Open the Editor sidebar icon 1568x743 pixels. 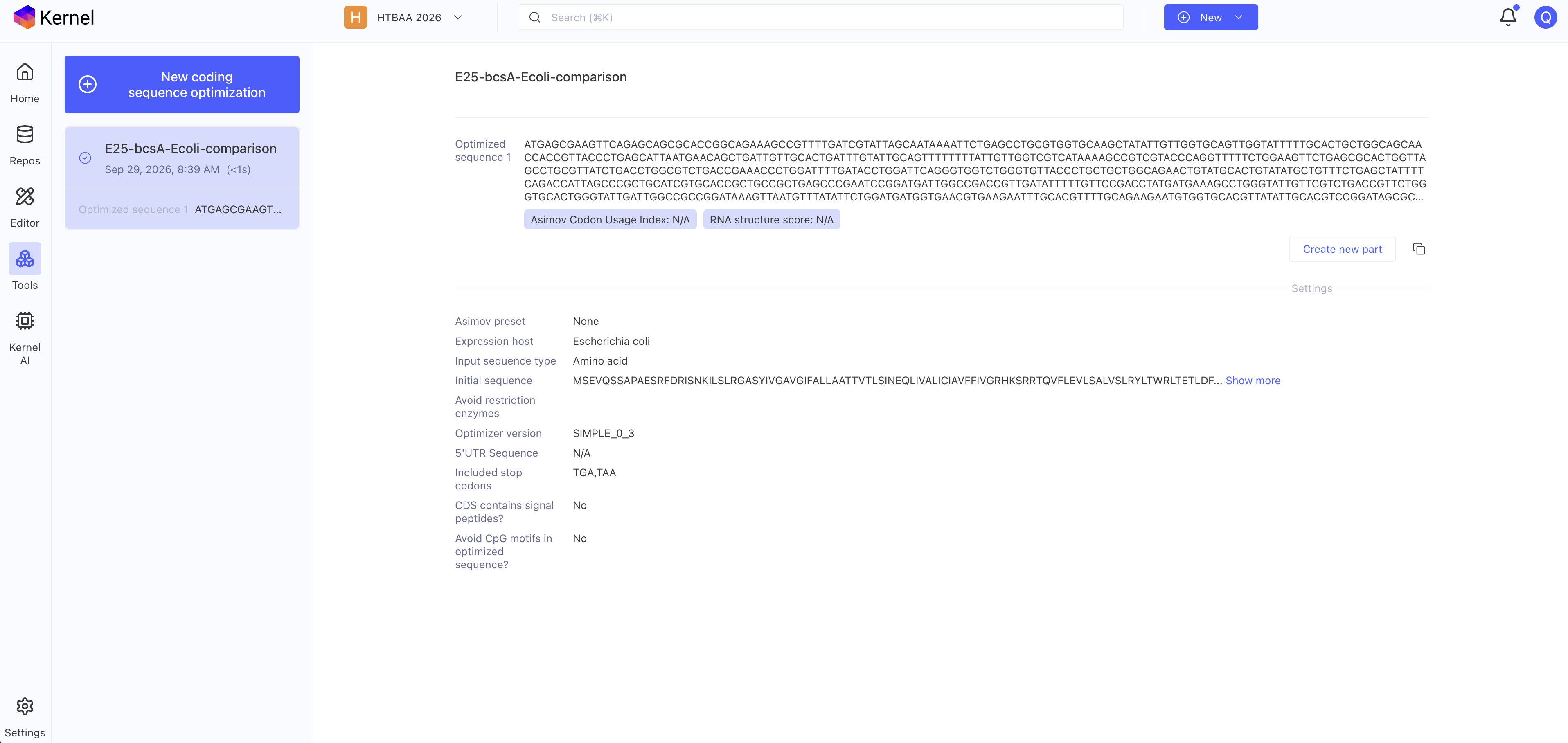point(25,196)
